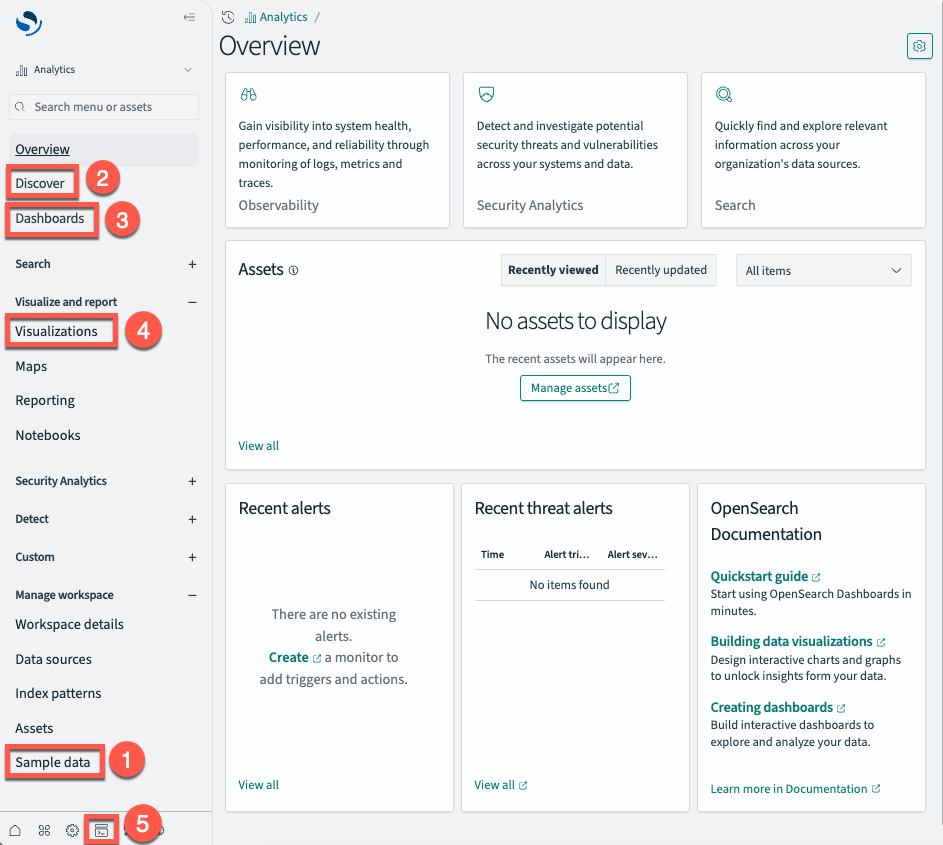This screenshot has width=943, height=845.
Task: Collapse the Manage workspace section
Action: tap(192, 595)
